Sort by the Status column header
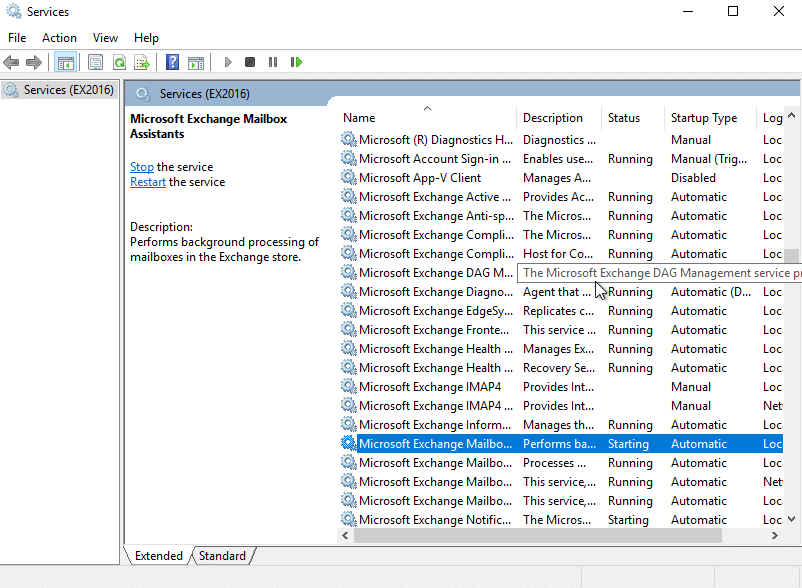Viewport: 802px width, 588px height. [x=623, y=118]
